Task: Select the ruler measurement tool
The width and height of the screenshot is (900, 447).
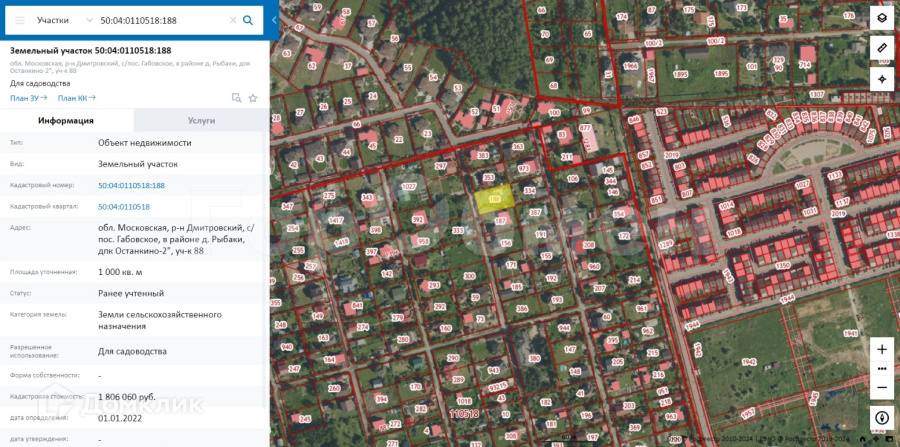Action: coord(882,48)
